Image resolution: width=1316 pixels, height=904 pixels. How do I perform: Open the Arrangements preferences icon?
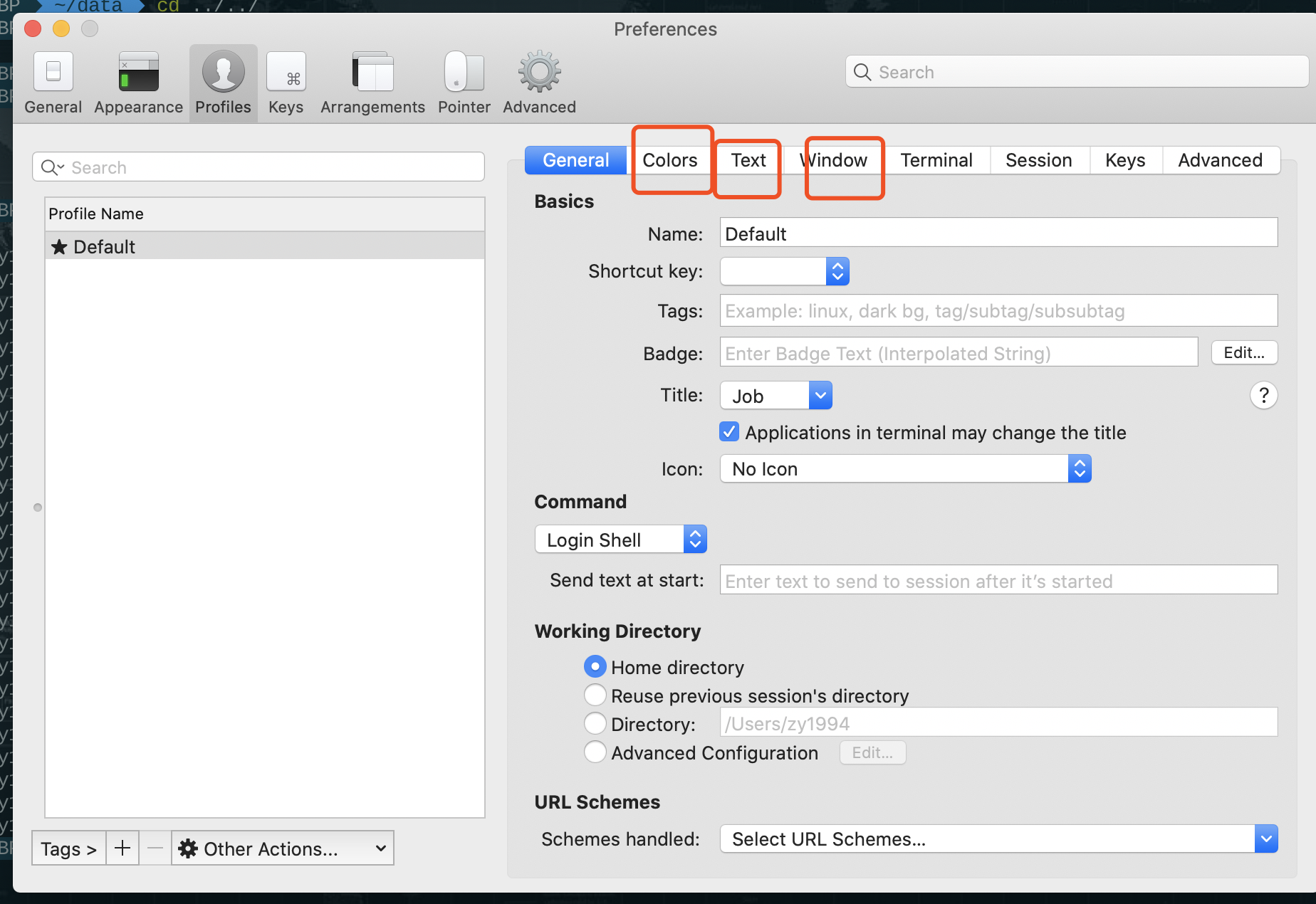click(372, 82)
